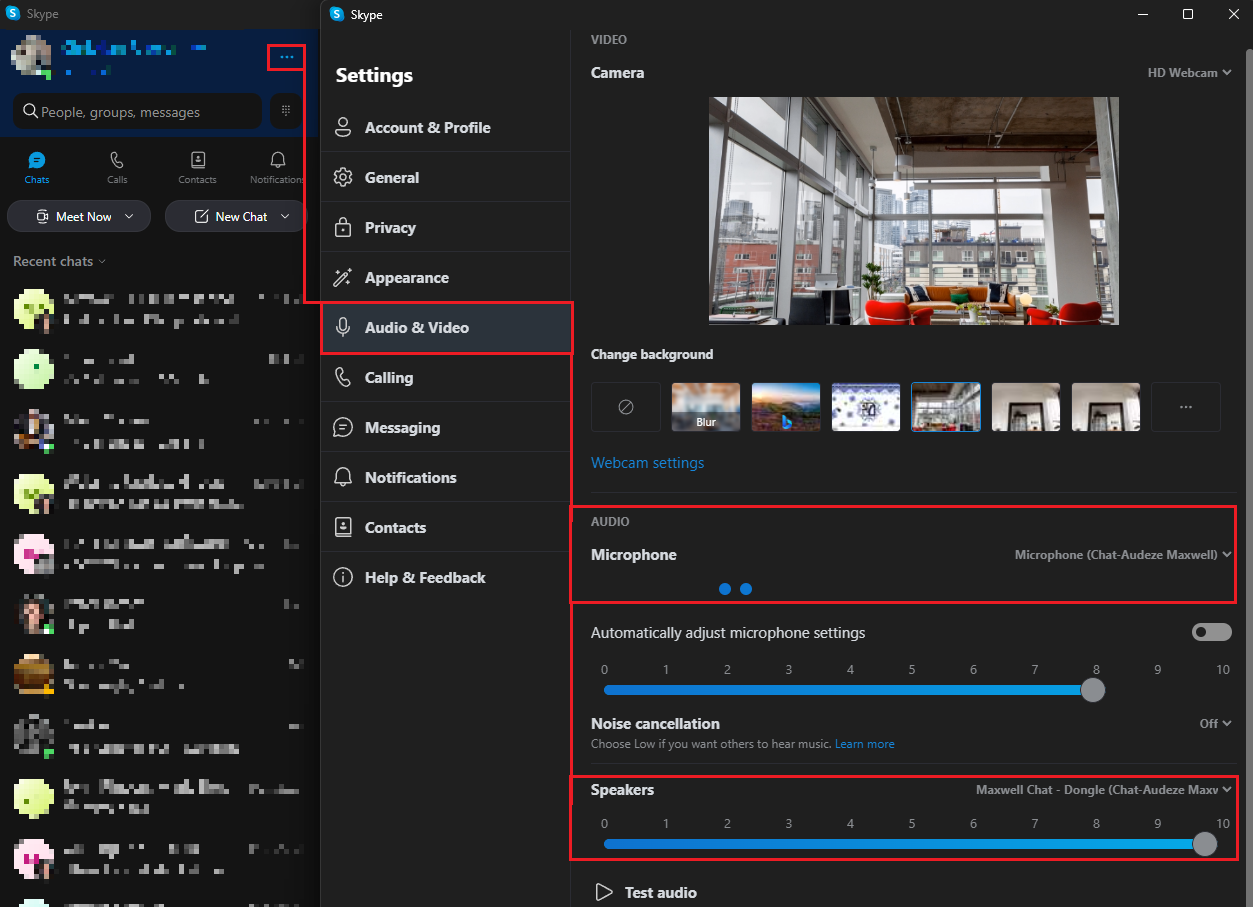Image resolution: width=1253 pixels, height=907 pixels.
Task: Click the profile avatar picture
Action: coord(31,57)
